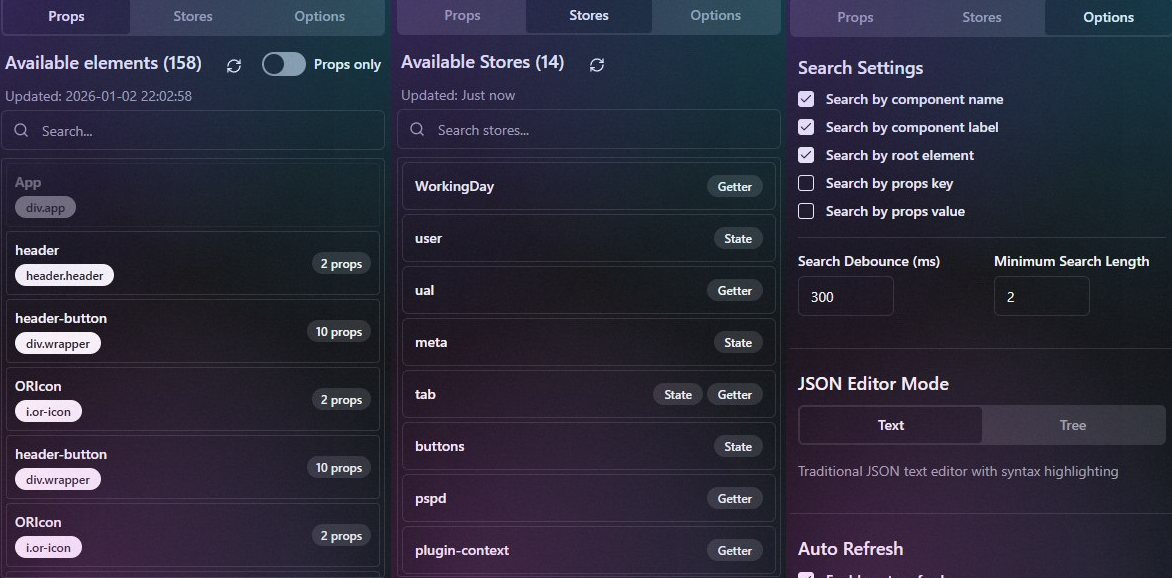
Task: Select the header element row
Action: tap(193, 262)
